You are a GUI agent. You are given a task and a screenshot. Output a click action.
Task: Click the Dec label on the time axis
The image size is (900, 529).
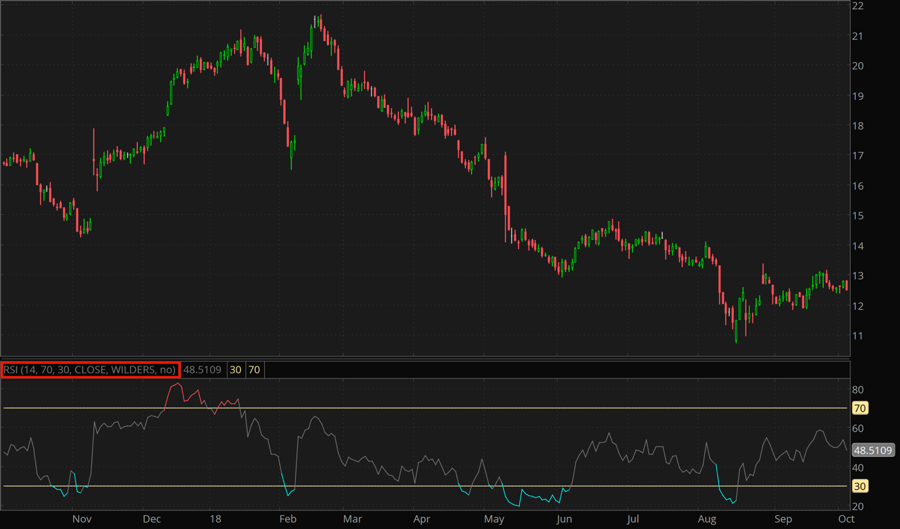pyautogui.click(x=152, y=520)
